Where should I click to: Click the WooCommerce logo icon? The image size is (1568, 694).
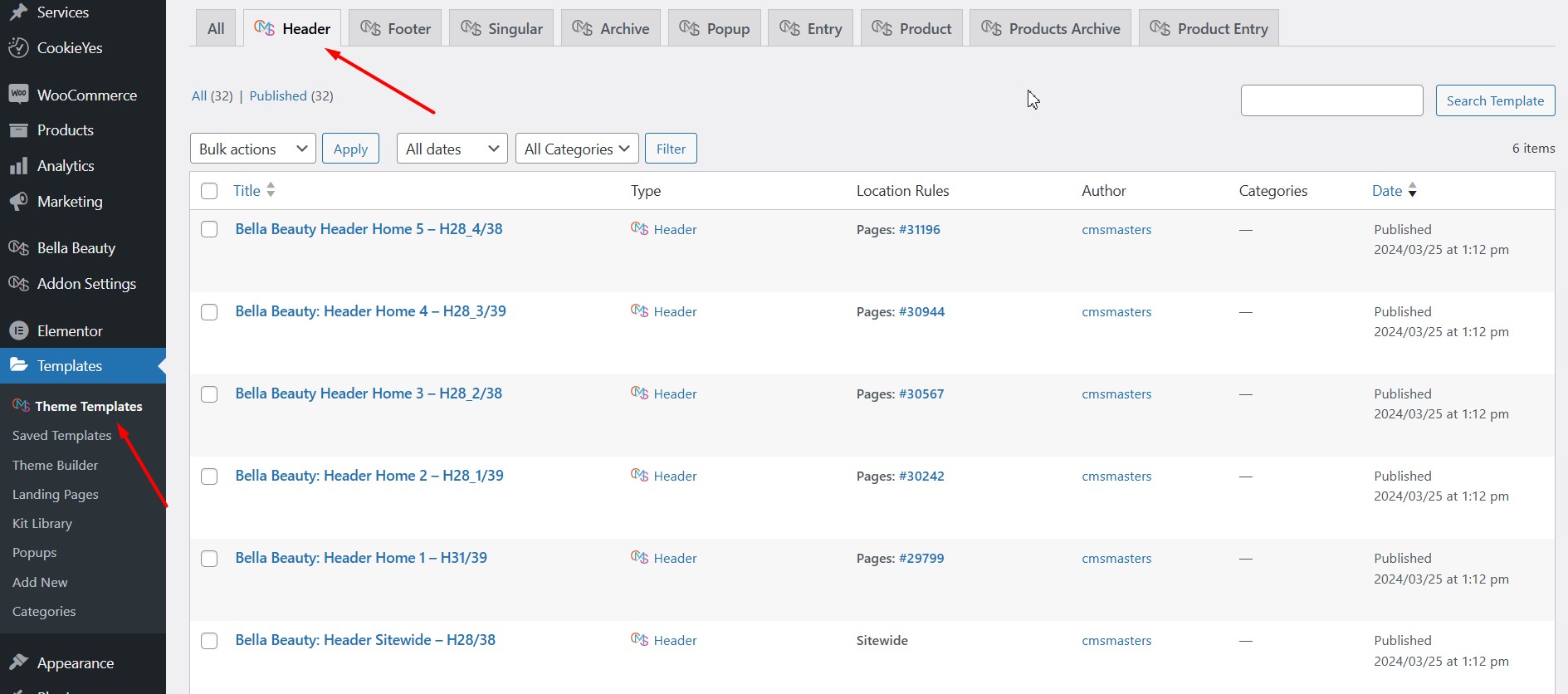click(x=18, y=95)
